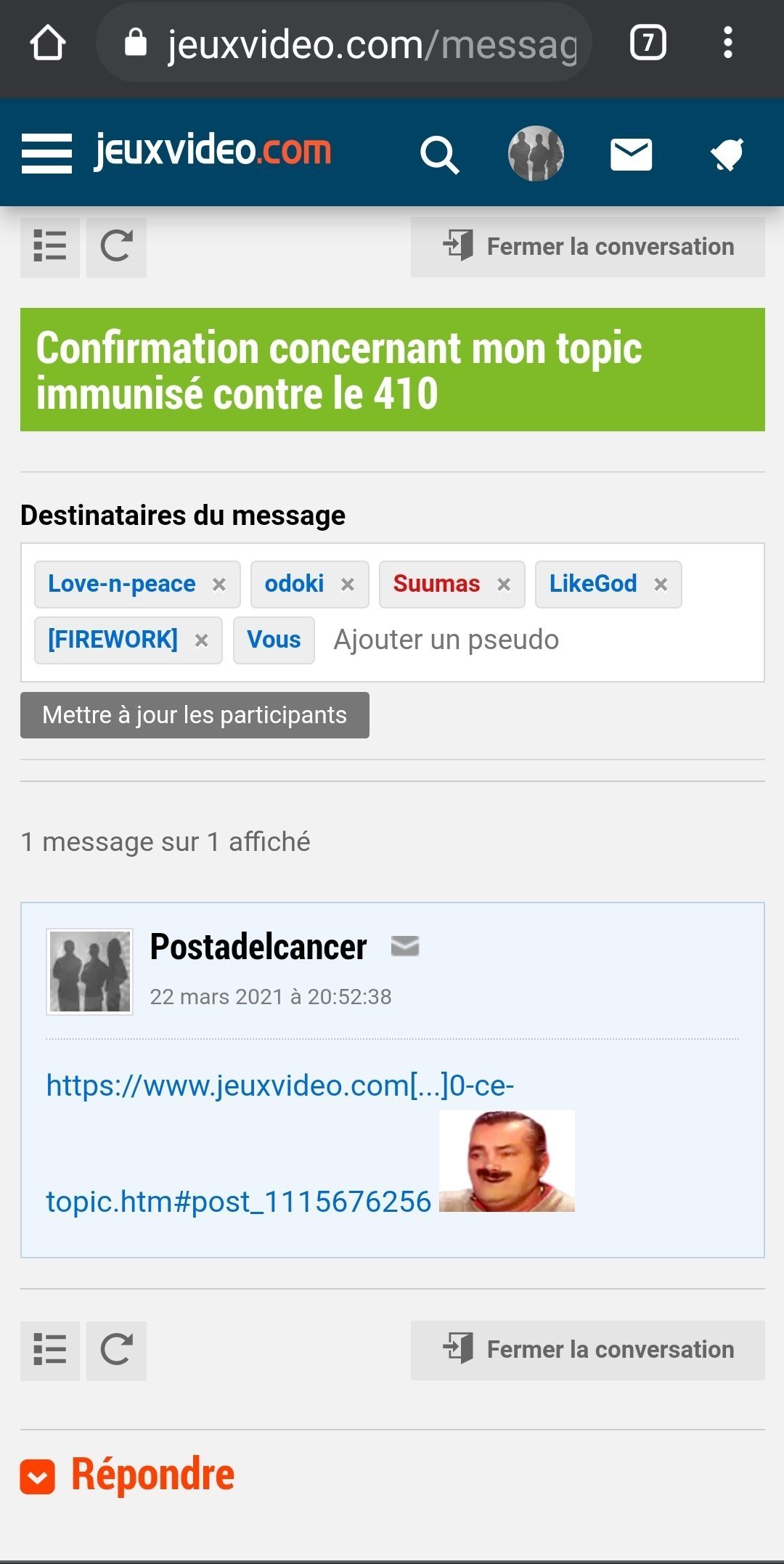Screen dimensions: 784x1564
Task: Open tab switcher showing 7 tabs
Action: [x=648, y=43]
